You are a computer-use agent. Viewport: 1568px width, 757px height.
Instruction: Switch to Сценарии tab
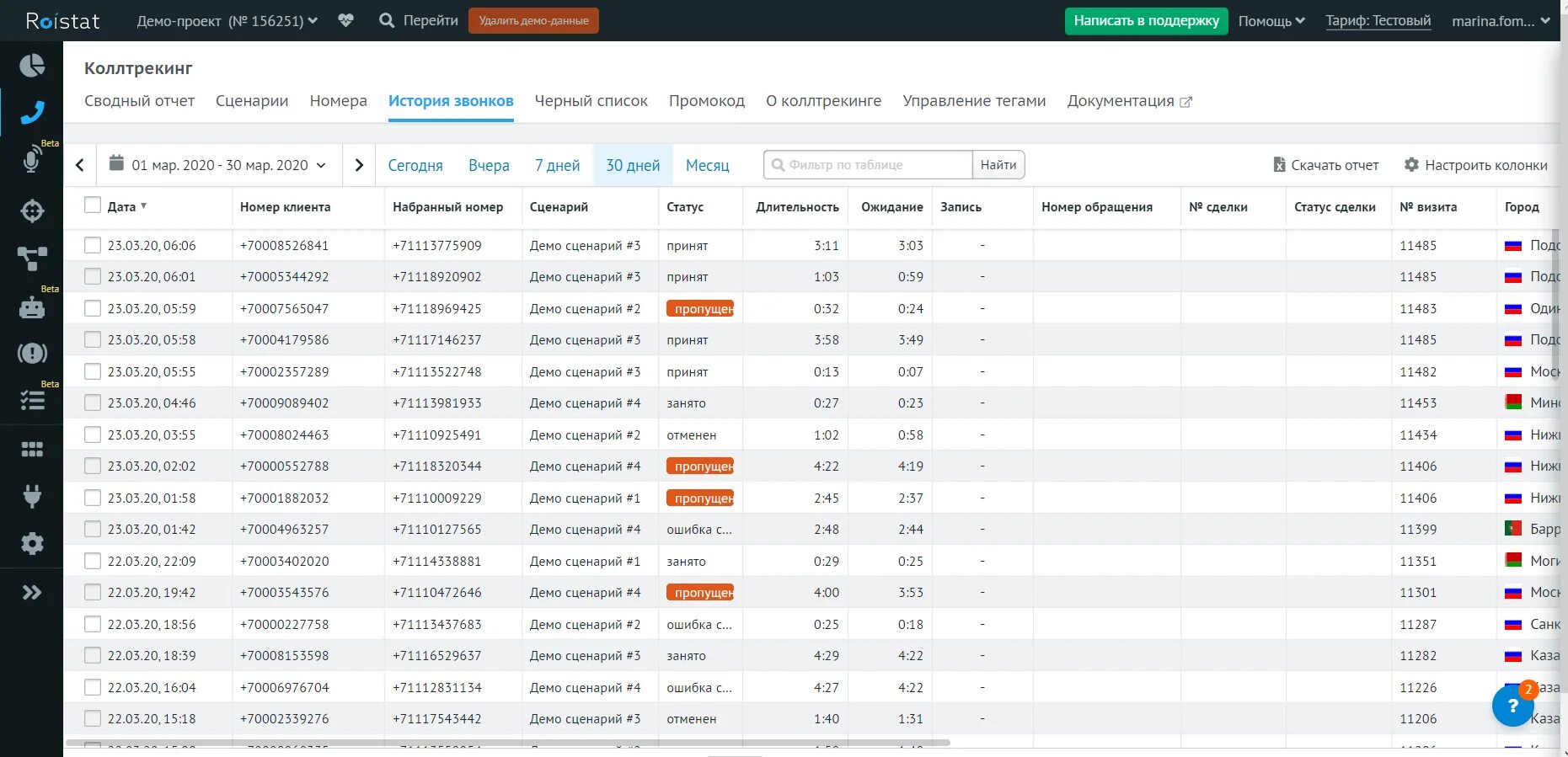click(252, 101)
